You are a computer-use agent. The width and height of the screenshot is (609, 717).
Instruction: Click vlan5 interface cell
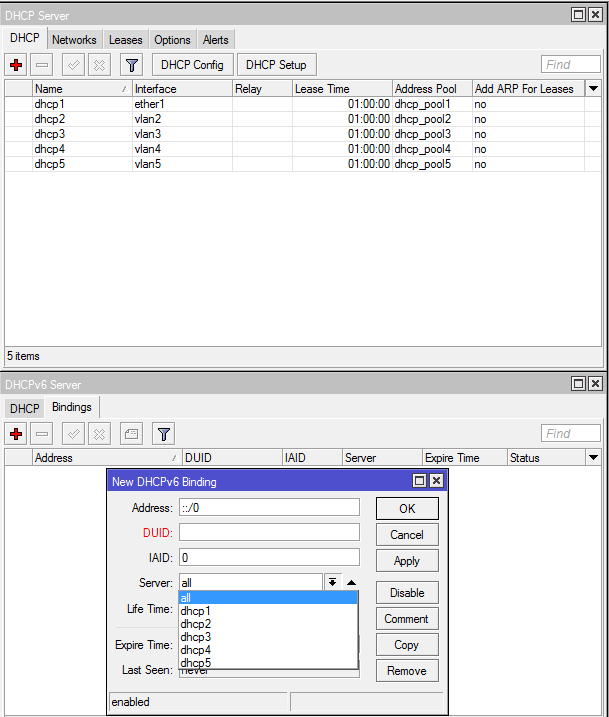coord(182,164)
